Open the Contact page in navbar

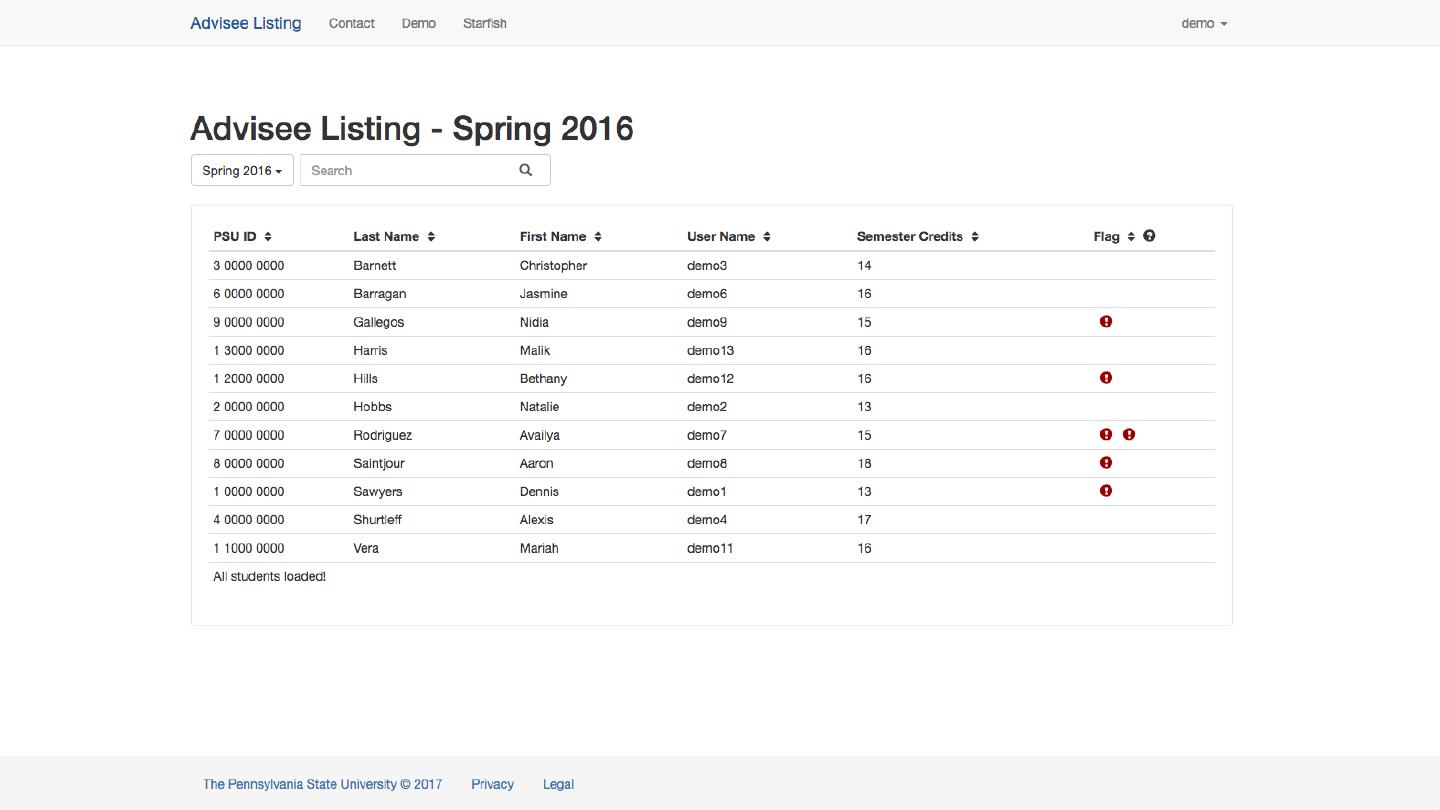point(351,23)
